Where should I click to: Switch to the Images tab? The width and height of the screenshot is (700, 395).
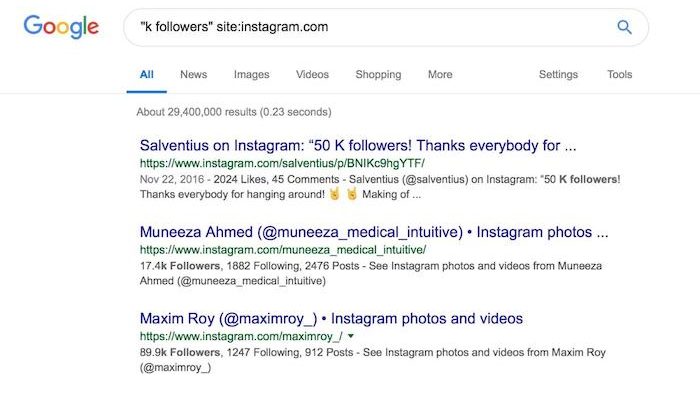(x=251, y=75)
